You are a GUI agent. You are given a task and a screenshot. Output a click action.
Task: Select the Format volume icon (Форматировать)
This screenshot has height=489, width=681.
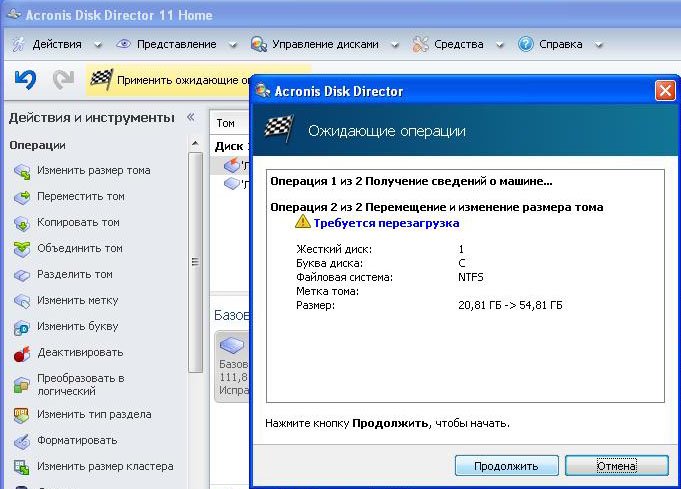(x=22, y=441)
